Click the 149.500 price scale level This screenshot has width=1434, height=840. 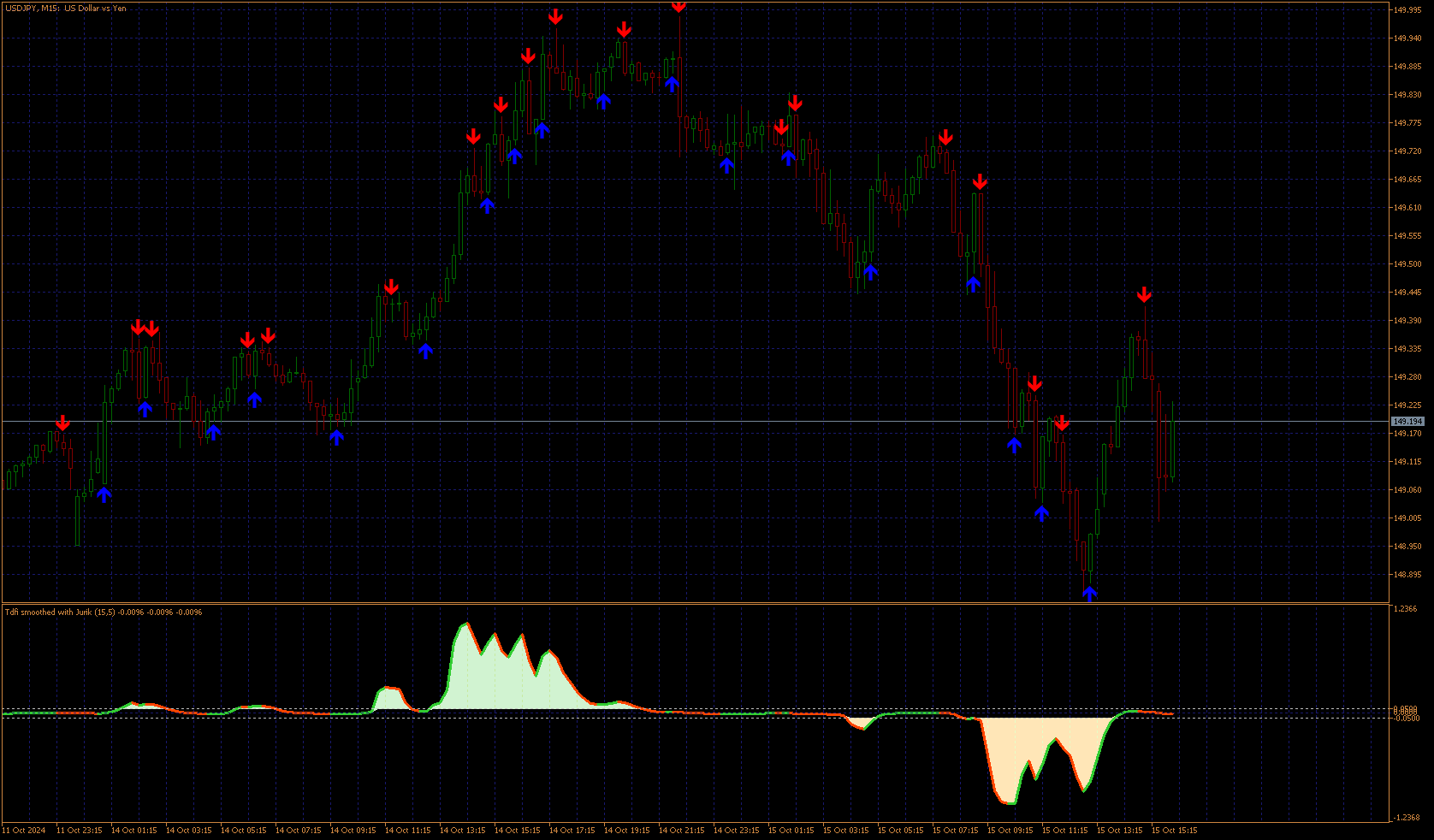pyautogui.click(x=1407, y=264)
